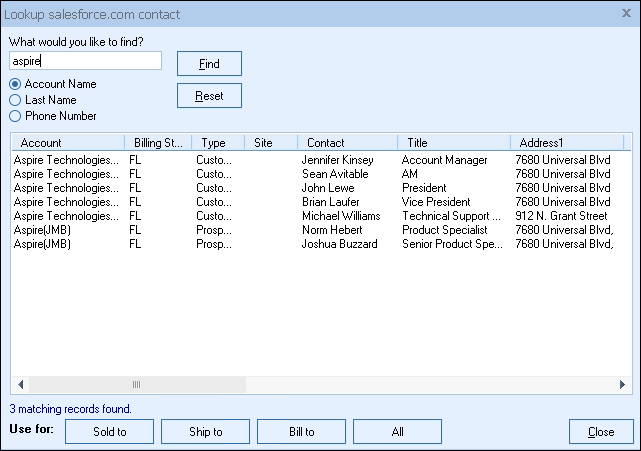Viewport: 641px width, 451px height.
Task: Click Aspire(JMB) account in Joshua Buzzard row
Action: click(42, 243)
